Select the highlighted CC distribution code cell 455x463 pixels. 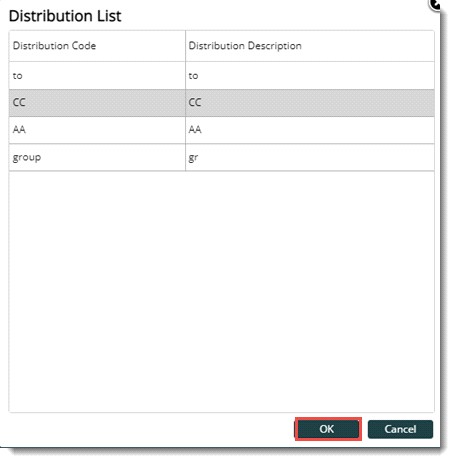coord(97,103)
